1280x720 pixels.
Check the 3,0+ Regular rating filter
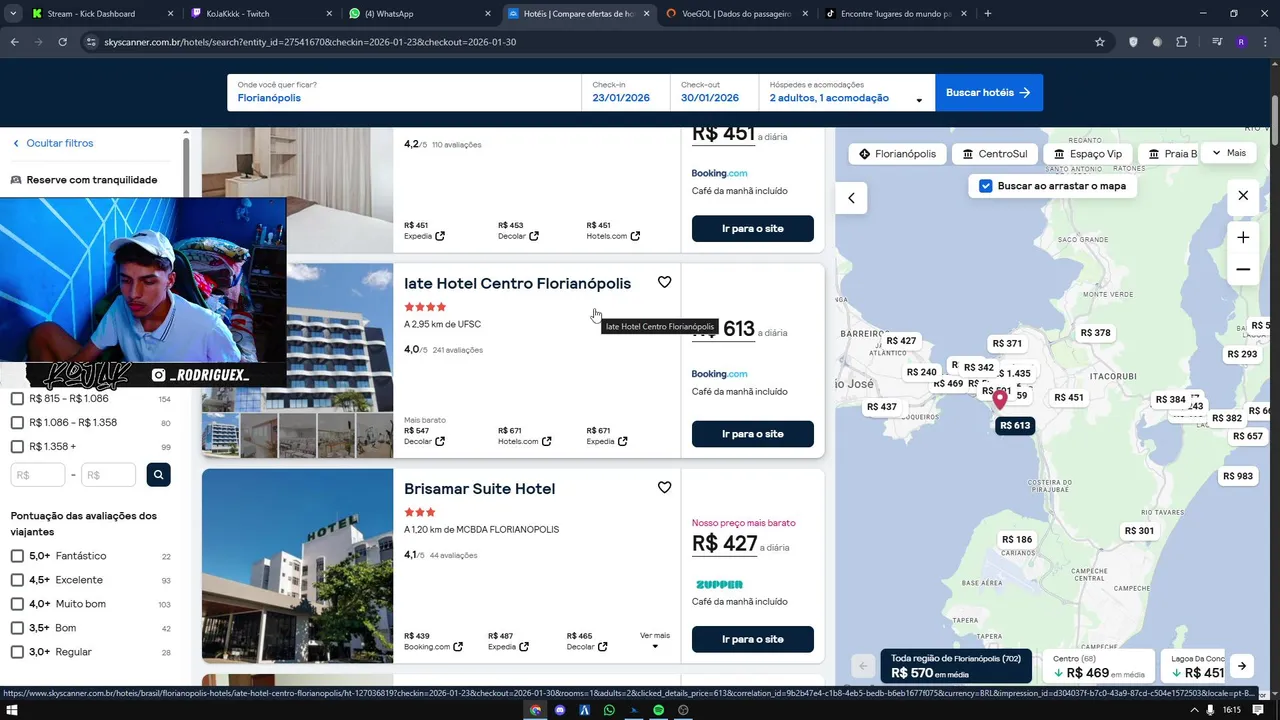(x=17, y=652)
